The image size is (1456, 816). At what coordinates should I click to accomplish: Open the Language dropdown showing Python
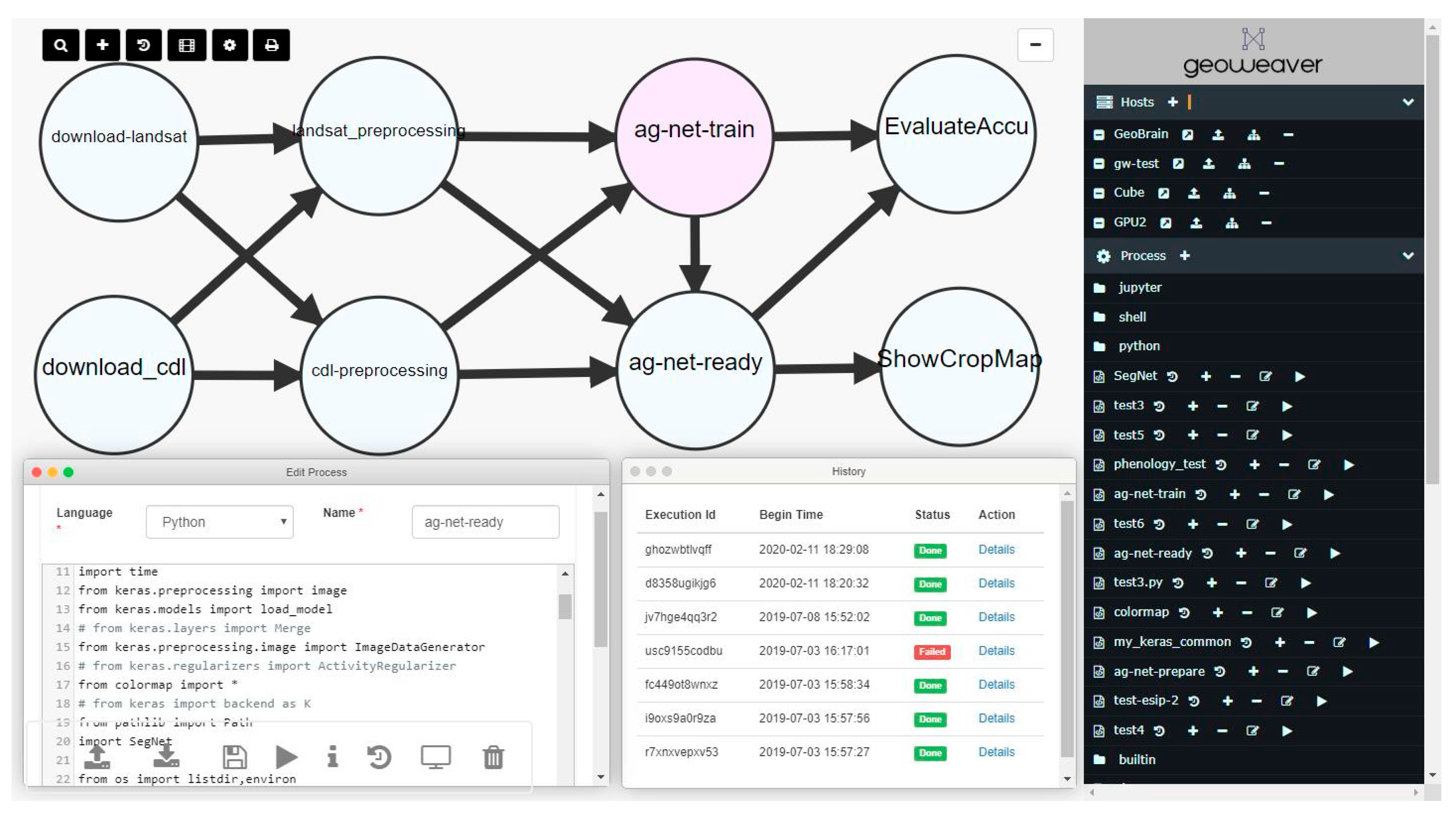pos(219,522)
